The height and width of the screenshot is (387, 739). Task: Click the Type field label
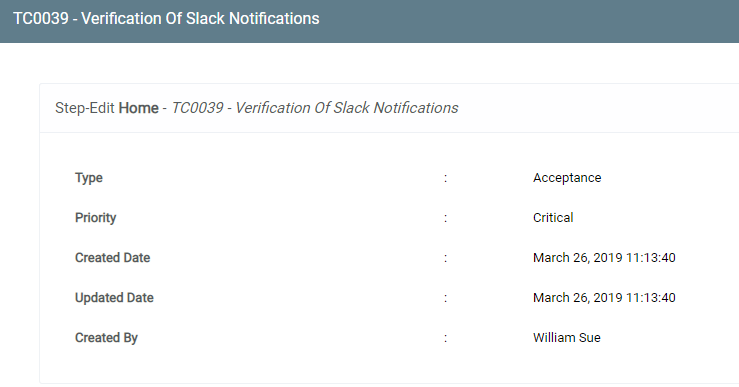point(89,178)
